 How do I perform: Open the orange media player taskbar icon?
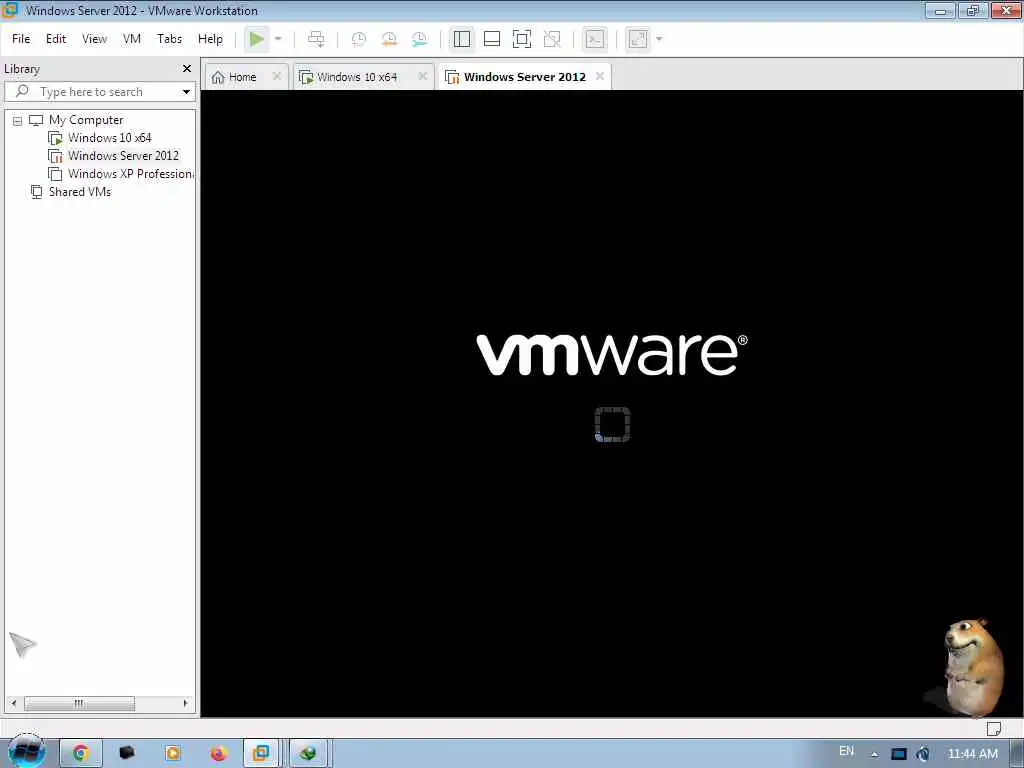172,754
